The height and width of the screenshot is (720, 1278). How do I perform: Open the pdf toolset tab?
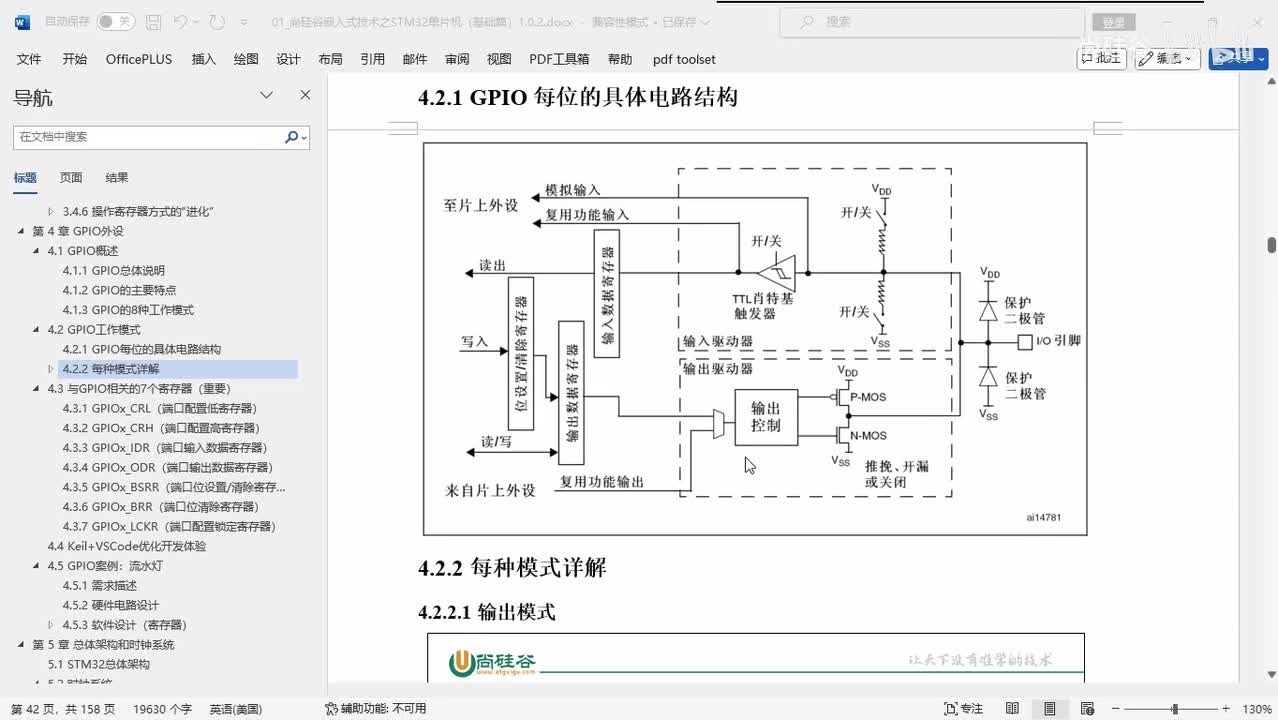[684, 59]
